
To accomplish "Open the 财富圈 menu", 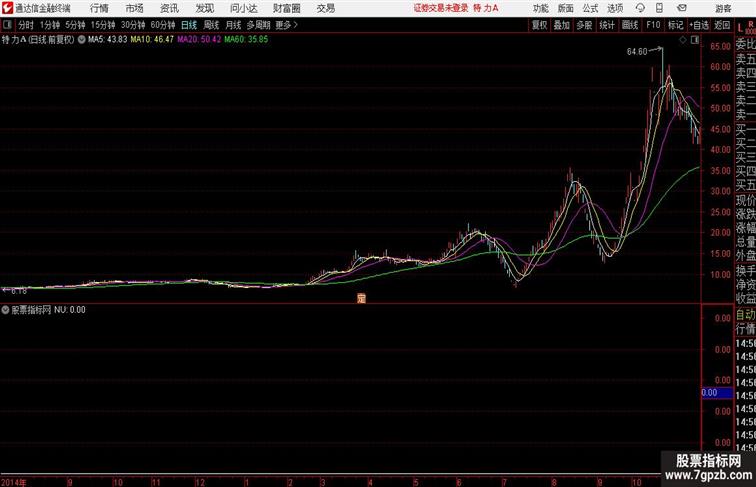I will click(286, 8).
